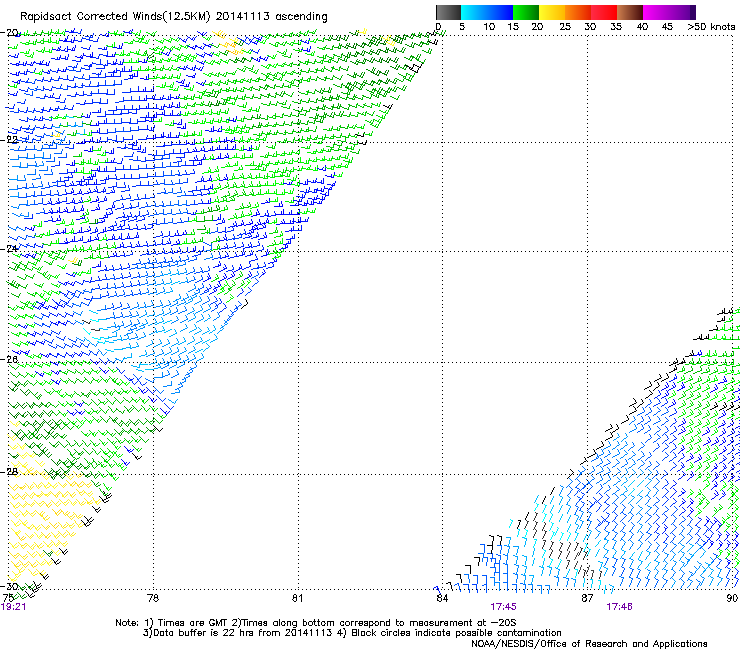This screenshot has height=650, width=740.
Task: Click the purple '19:21' swath time label
Action: (x=14, y=607)
